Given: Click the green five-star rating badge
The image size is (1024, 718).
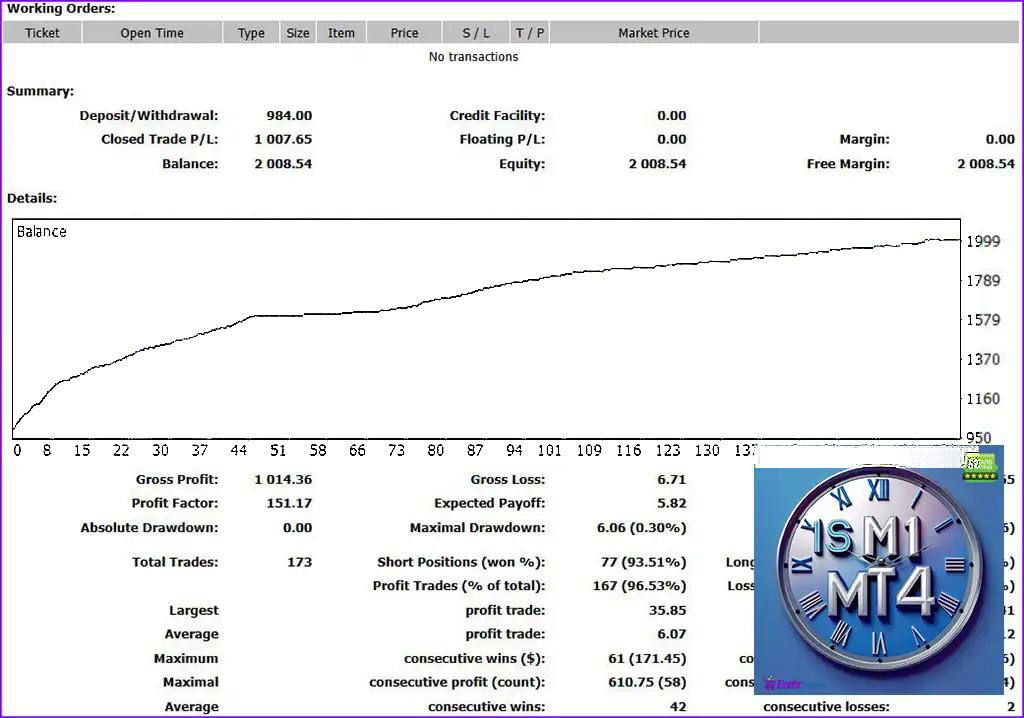Looking at the screenshot, I should pyautogui.click(x=979, y=468).
